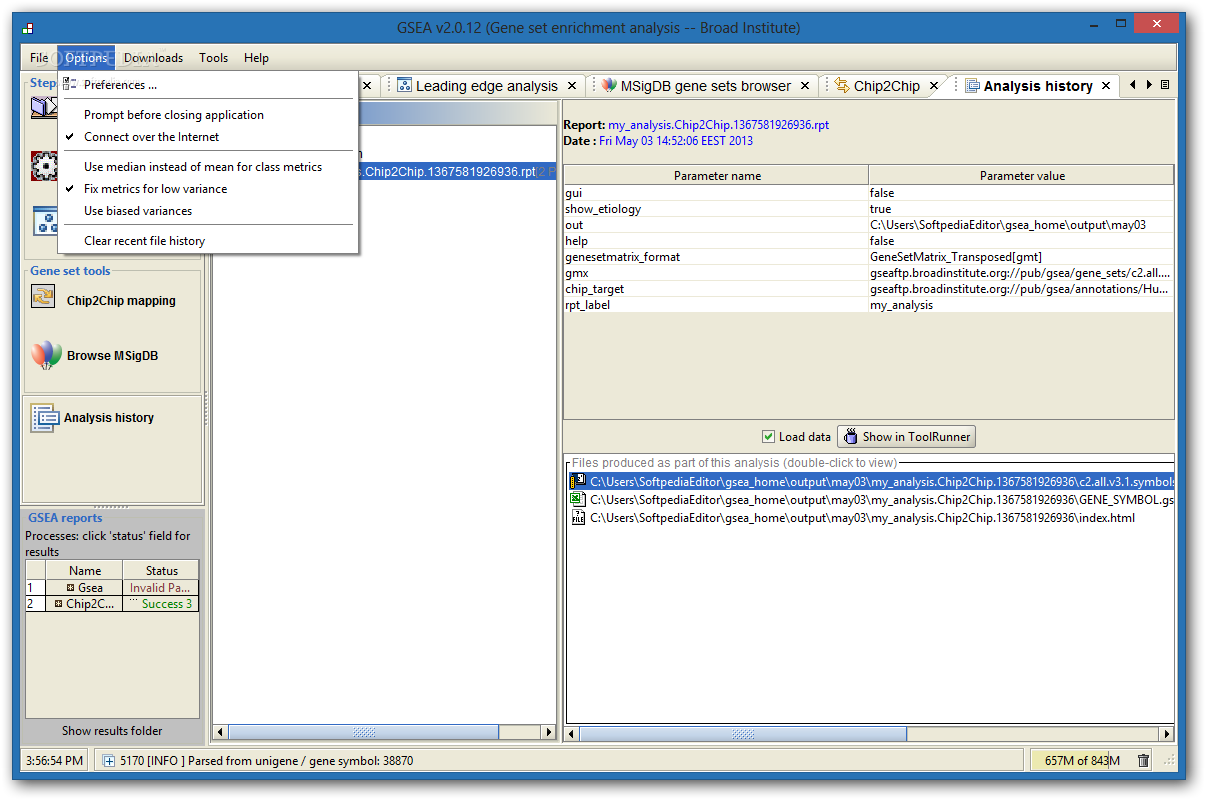1206x800 pixels.
Task: Click the 657M of 843M memory indicator
Action: click(x=1080, y=761)
